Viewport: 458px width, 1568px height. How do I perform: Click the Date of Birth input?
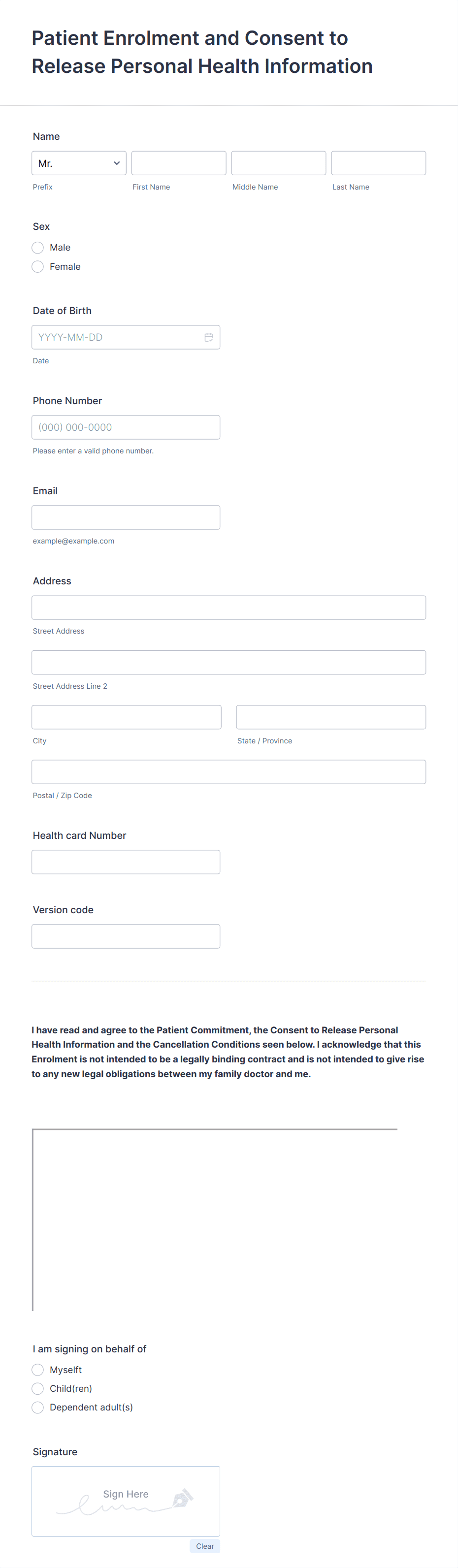click(126, 337)
